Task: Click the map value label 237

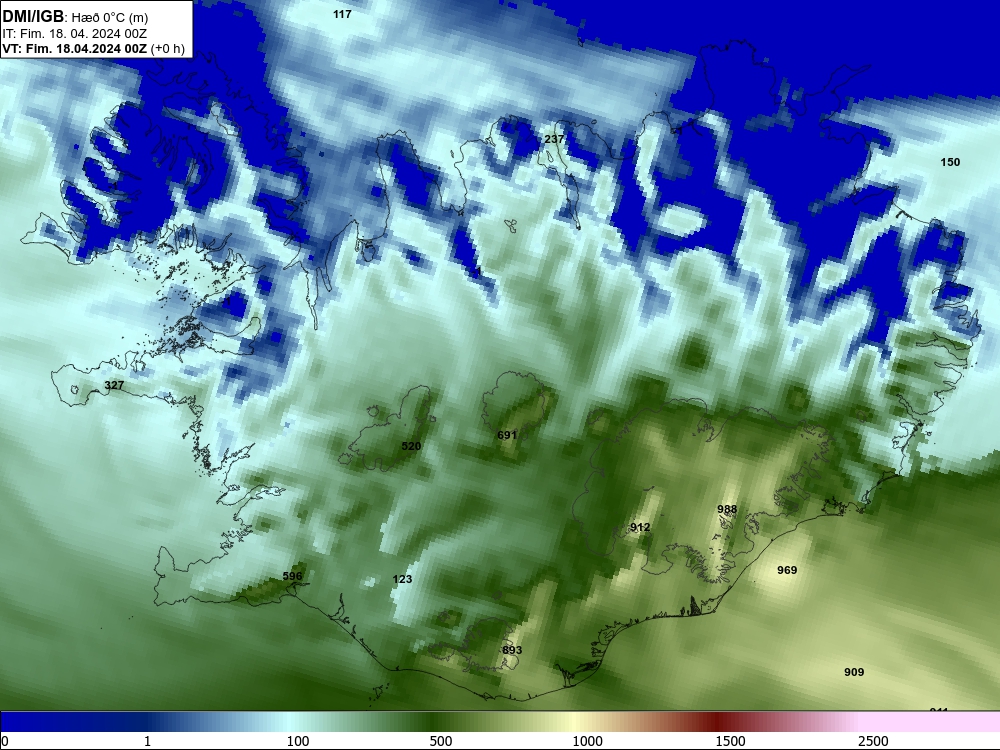Action: coord(554,139)
